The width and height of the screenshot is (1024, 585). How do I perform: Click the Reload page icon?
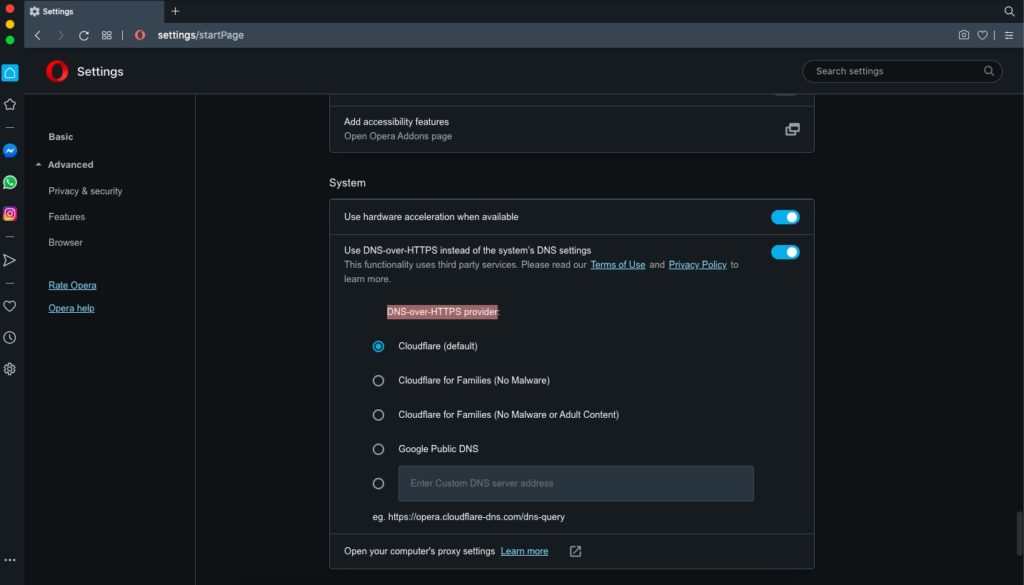[84, 35]
